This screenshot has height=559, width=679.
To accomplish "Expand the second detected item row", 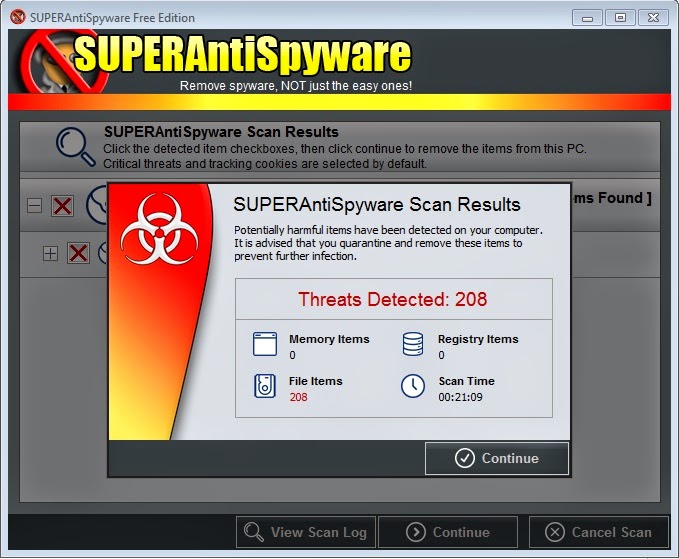I will pos(50,253).
